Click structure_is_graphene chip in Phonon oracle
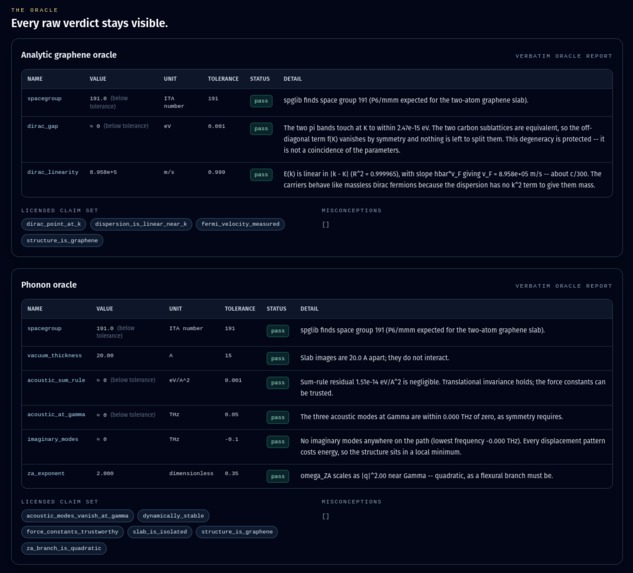 click(x=237, y=532)
